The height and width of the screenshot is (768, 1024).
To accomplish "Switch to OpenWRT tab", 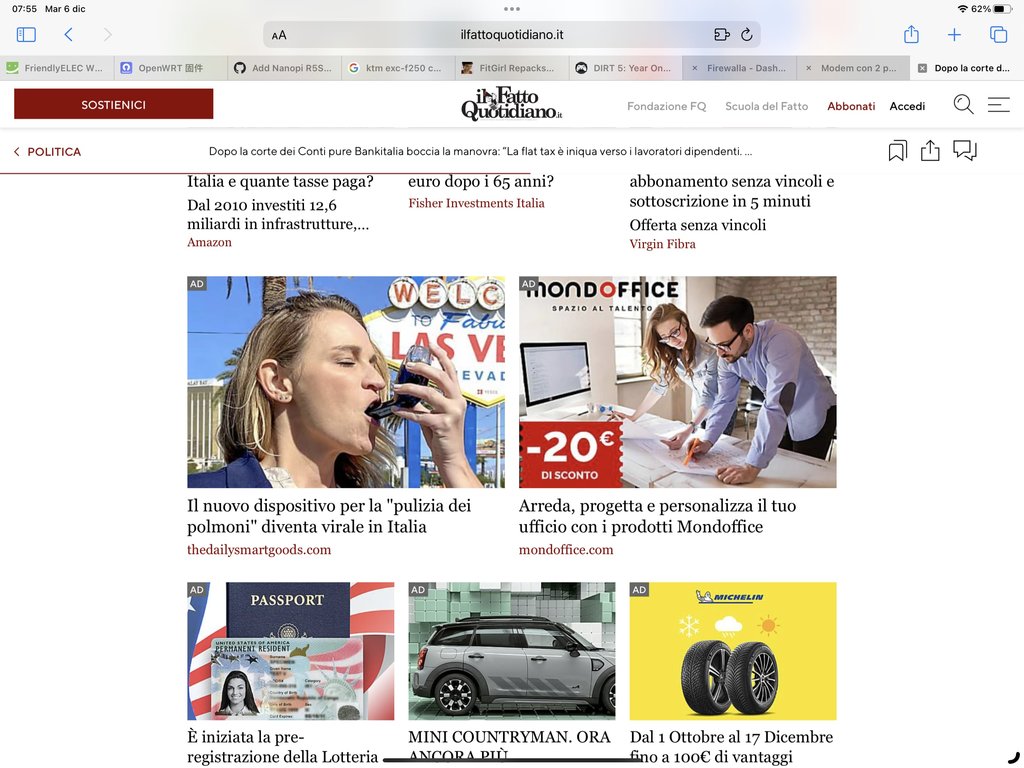I will 170,68.
